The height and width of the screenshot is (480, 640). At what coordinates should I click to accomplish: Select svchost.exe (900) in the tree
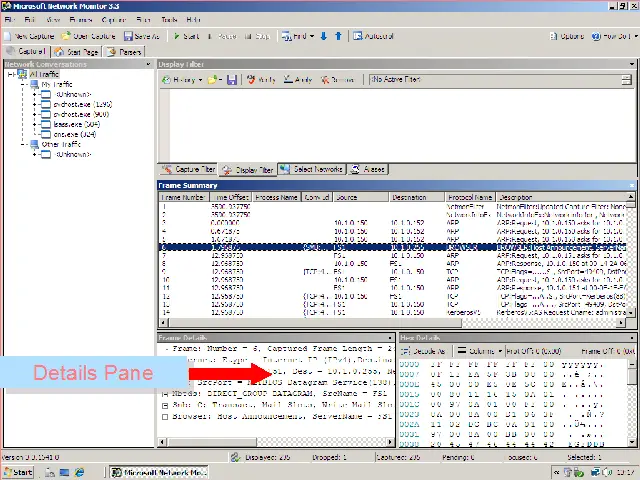coord(81,114)
